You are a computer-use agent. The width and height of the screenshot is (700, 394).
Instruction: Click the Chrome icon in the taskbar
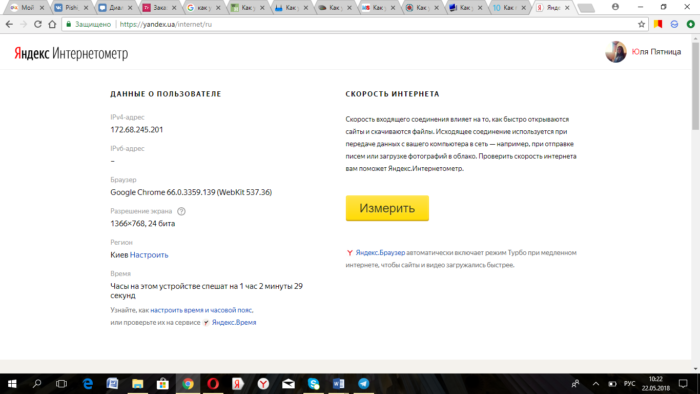(x=188, y=384)
